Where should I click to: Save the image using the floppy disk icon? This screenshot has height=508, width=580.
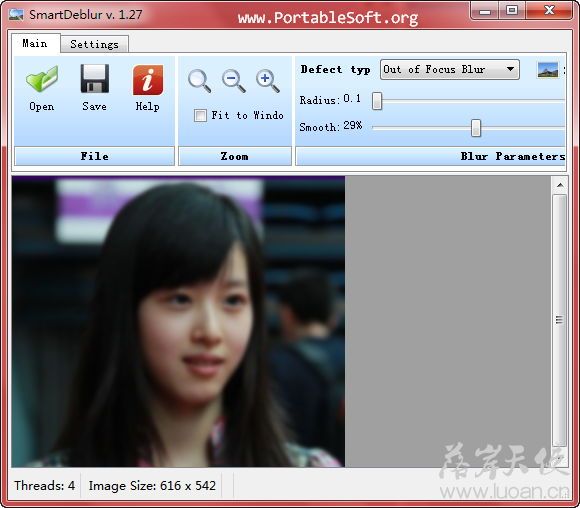pos(95,78)
